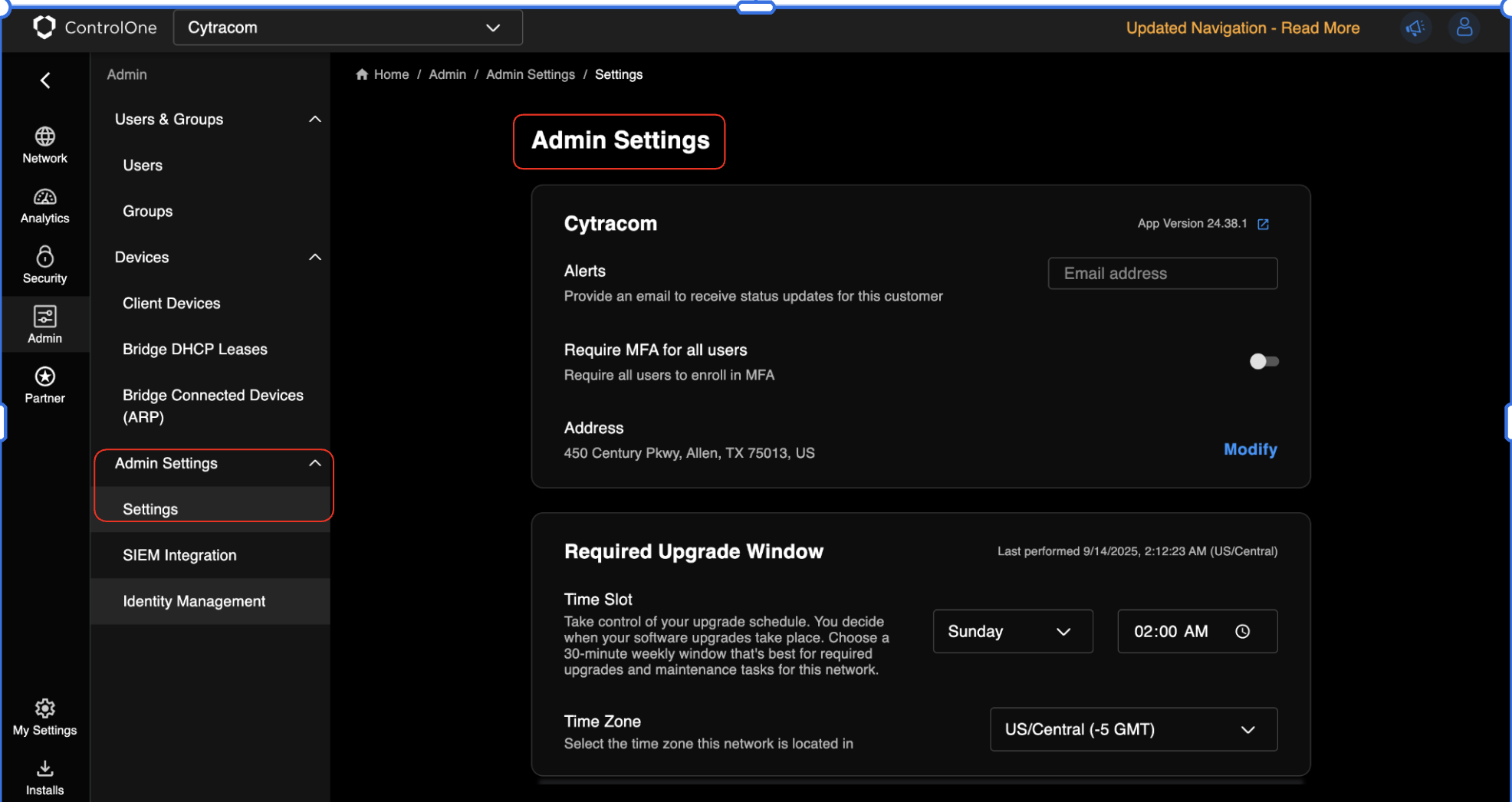
Task: Enable Require MFA for all users
Action: pyautogui.click(x=1264, y=361)
